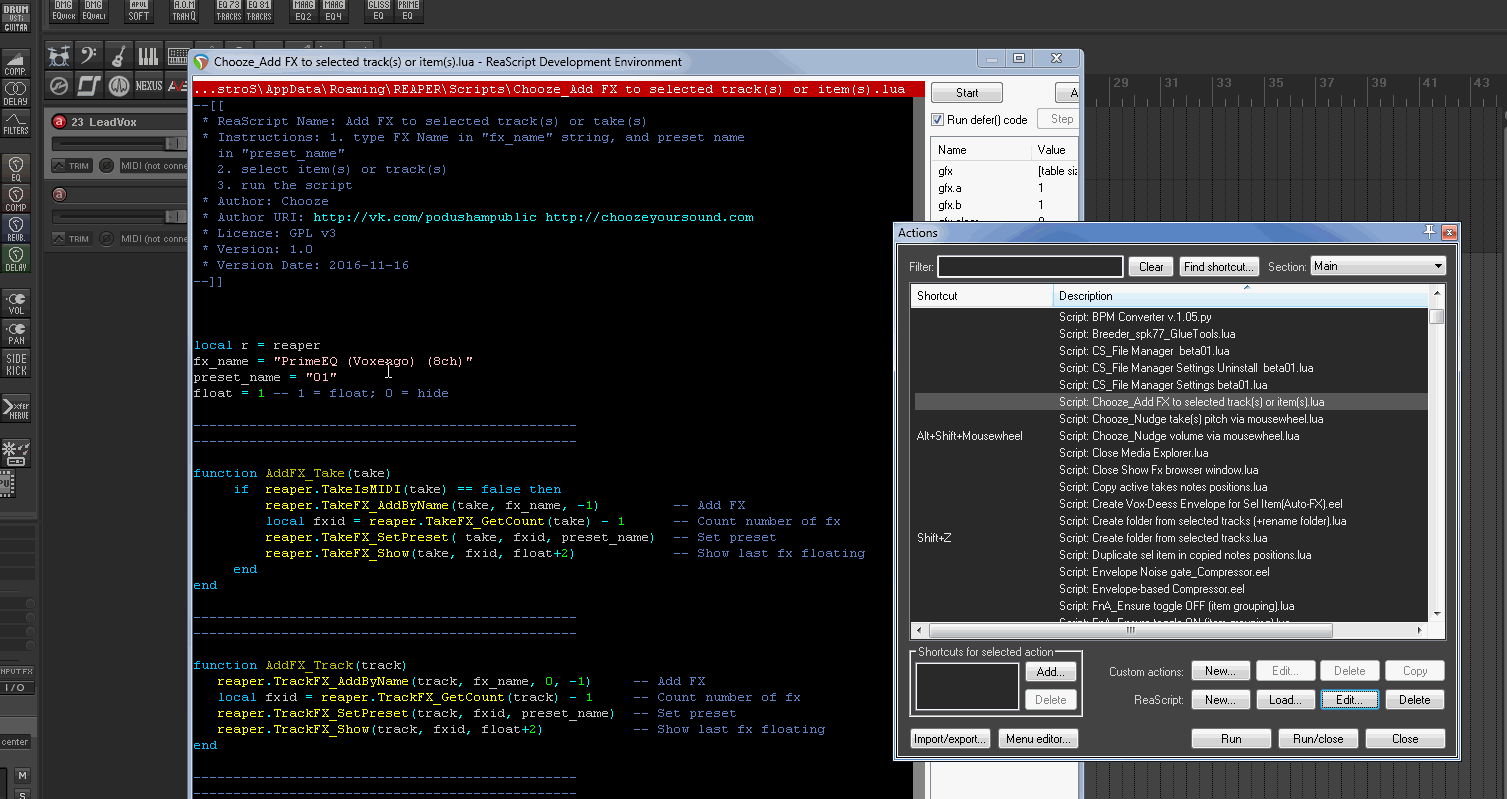Click the PRIME EQ toolbar button
Screen dimensions: 1507x799
click(x=407, y=11)
